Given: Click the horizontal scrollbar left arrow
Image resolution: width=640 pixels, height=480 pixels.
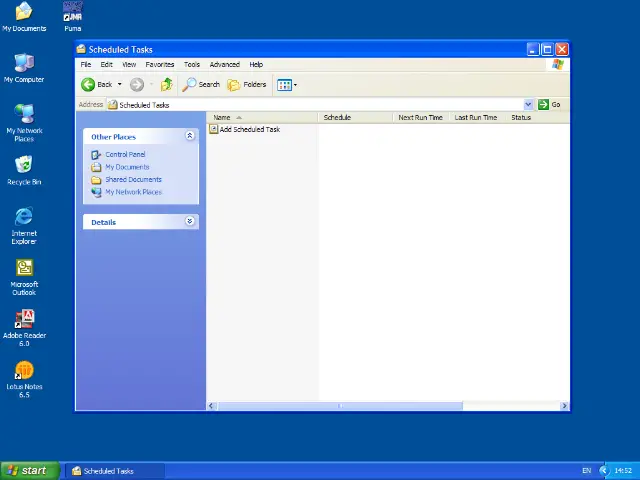Looking at the screenshot, I should tap(211, 406).
